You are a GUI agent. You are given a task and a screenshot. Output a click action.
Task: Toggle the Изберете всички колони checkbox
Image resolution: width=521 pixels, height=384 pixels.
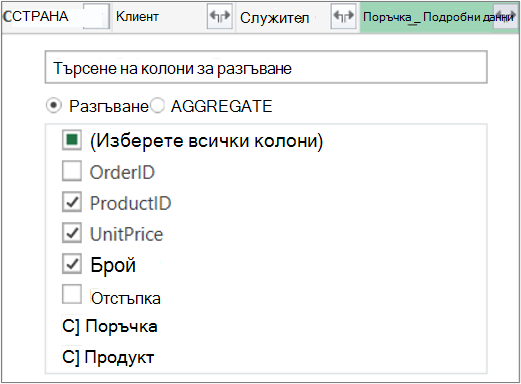72,140
